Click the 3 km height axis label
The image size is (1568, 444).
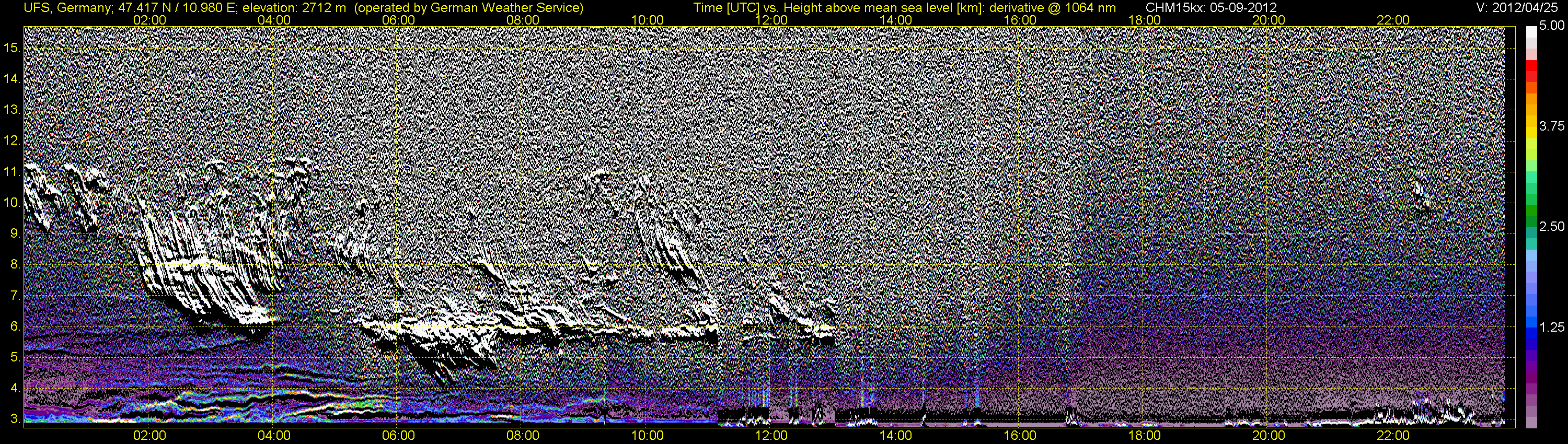[x=15, y=419]
